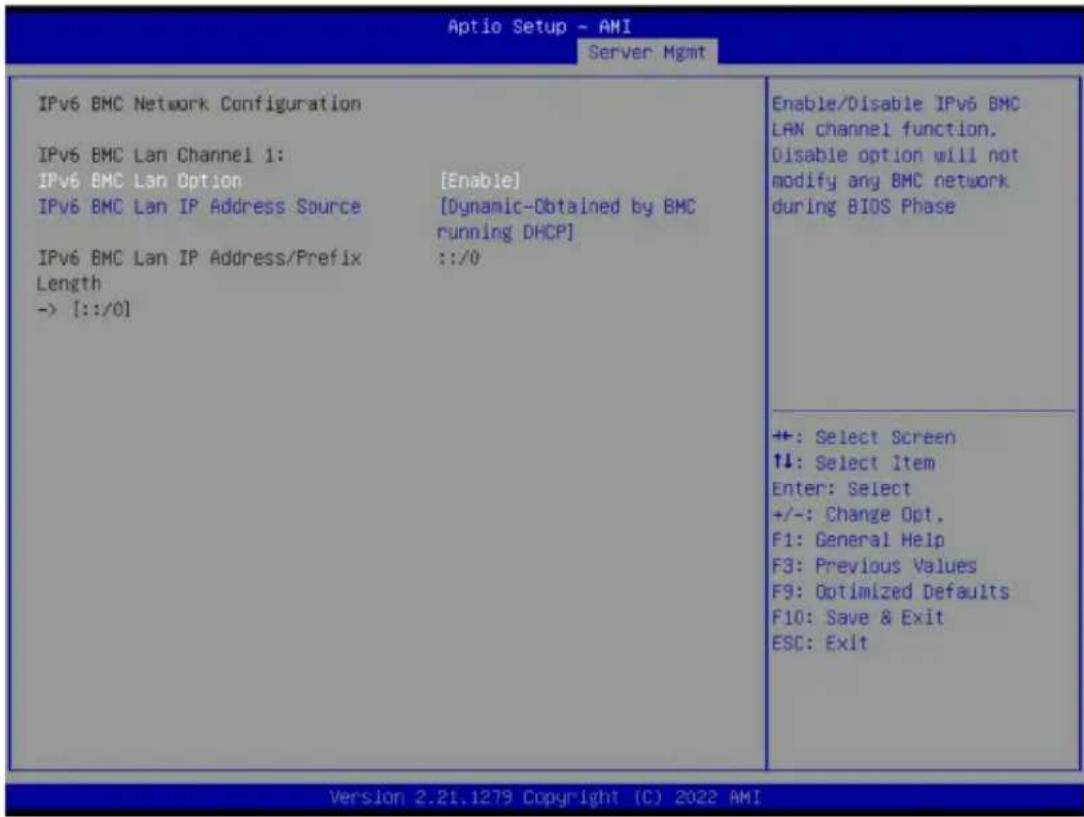The image size is (1084, 817).
Task: Select IPv6 BMC Lan IP Address Source
Action: (199, 207)
